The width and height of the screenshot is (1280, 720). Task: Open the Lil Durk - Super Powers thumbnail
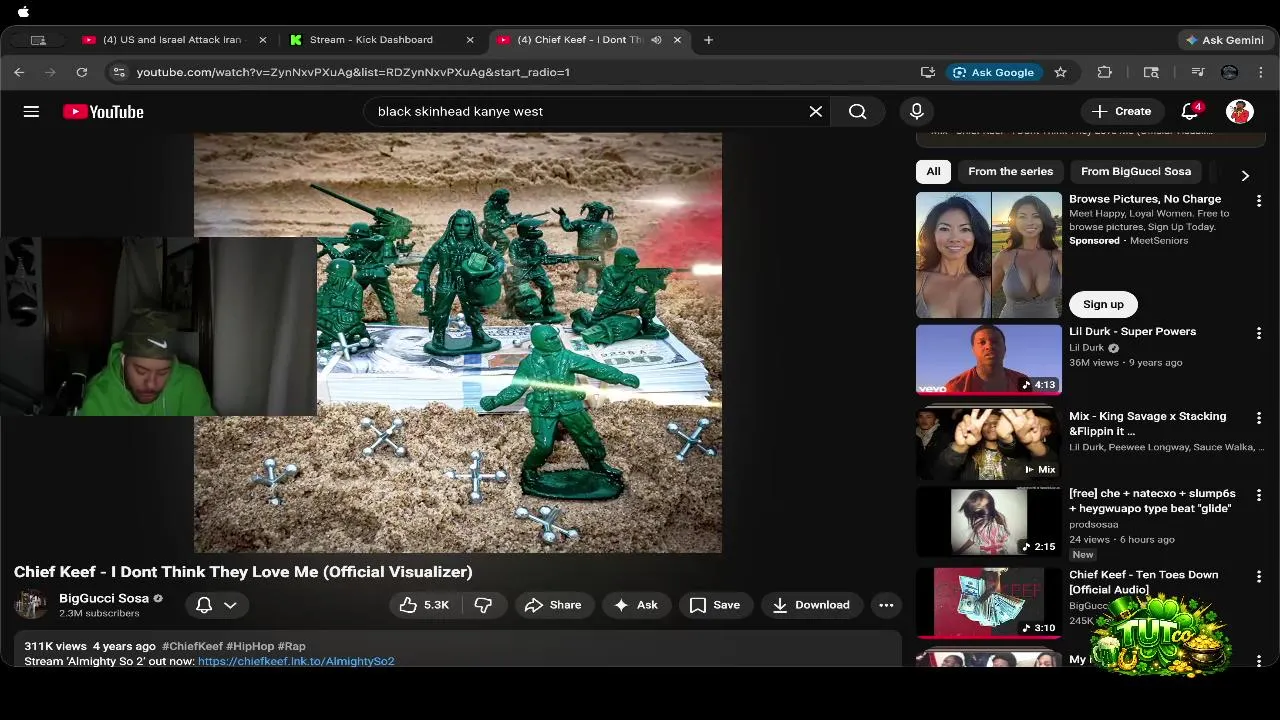[989, 360]
